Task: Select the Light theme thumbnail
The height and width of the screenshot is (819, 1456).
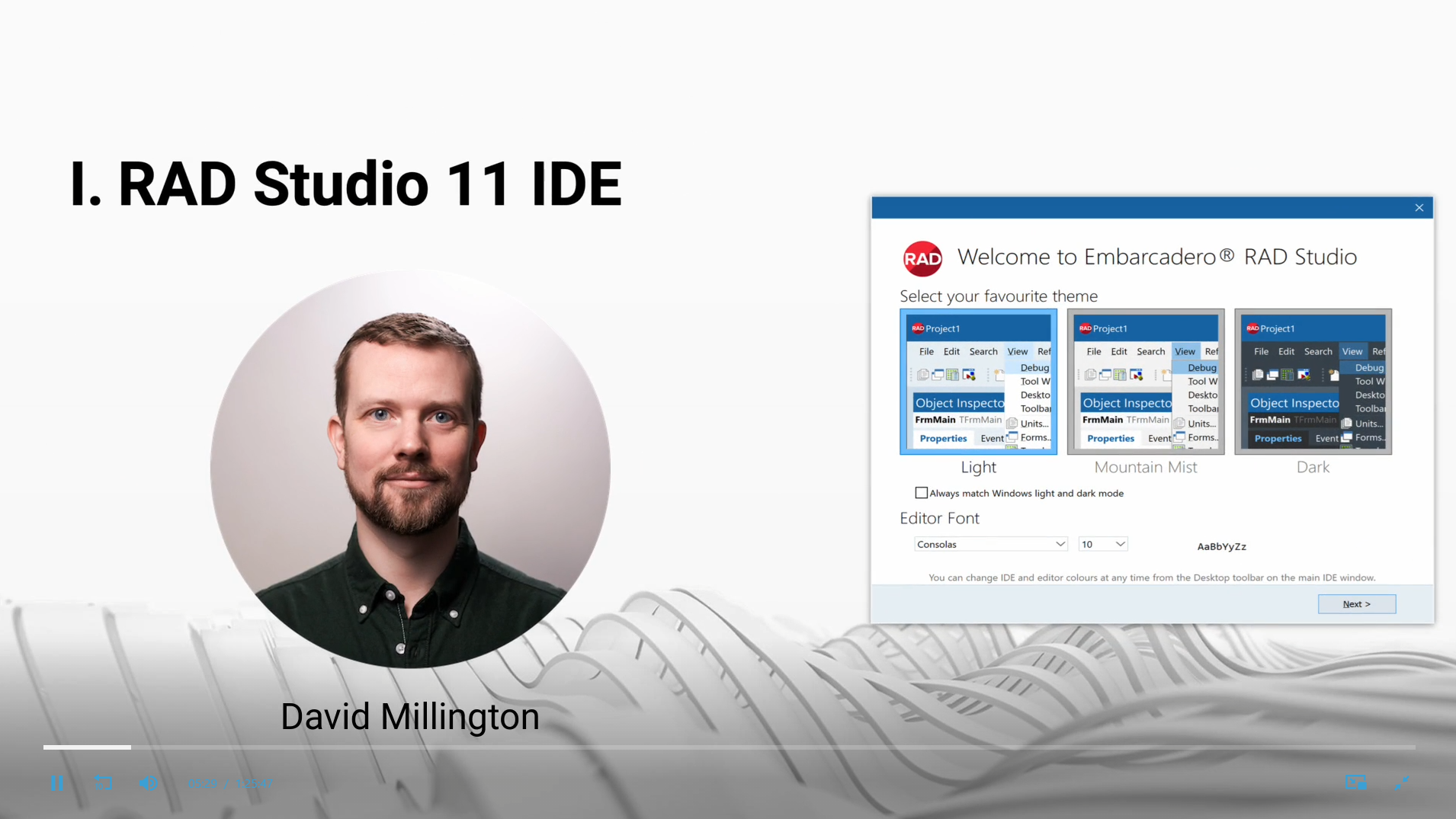Action: point(978,381)
